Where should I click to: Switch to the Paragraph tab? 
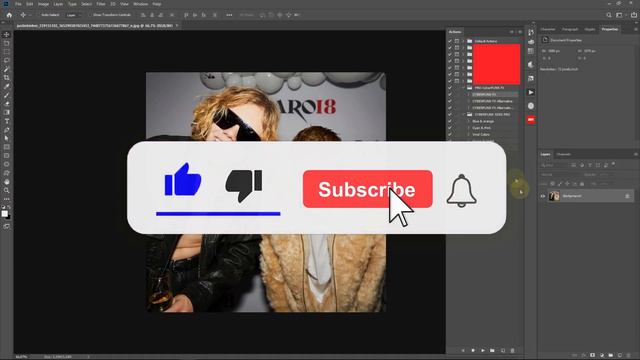[x=570, y=29]
